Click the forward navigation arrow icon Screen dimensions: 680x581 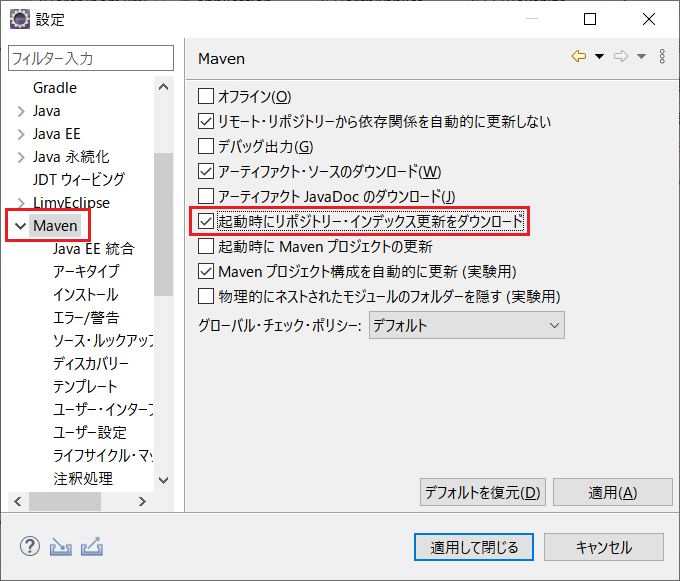(621, 56)
